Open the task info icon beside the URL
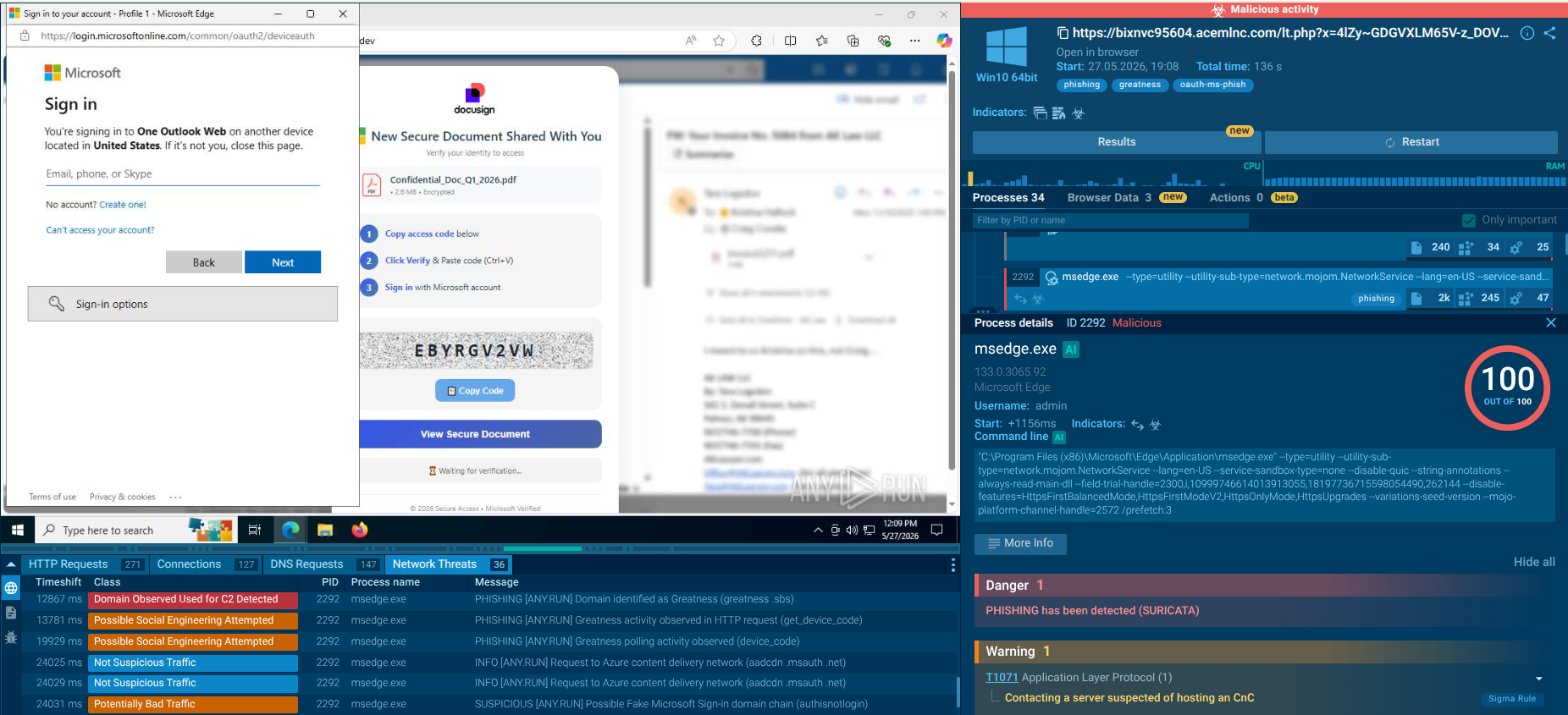 click(1527, 33)
